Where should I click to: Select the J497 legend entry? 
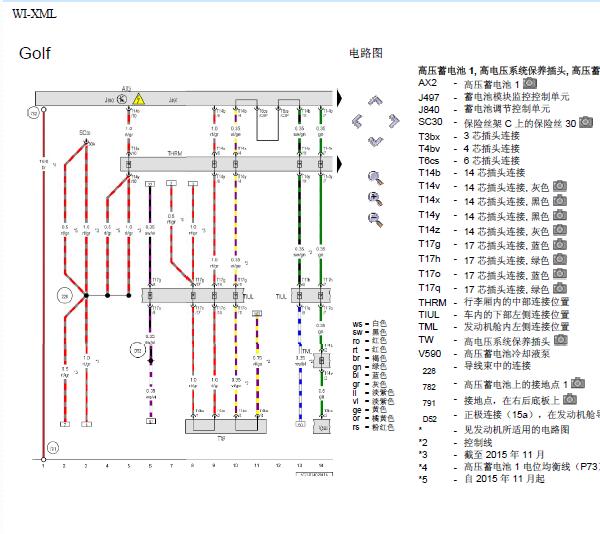tap(494, 97)
